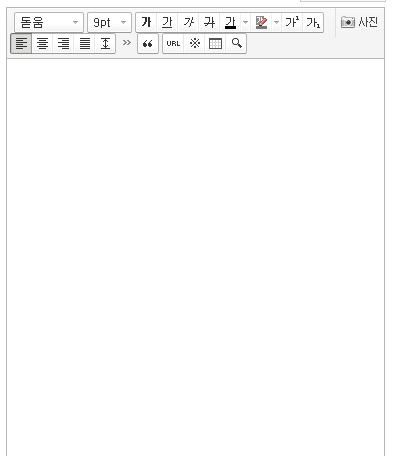Open the font color dropdown arrow
Image resolution: width=396 pixels, height=470 pixels.
click(245, 23)
